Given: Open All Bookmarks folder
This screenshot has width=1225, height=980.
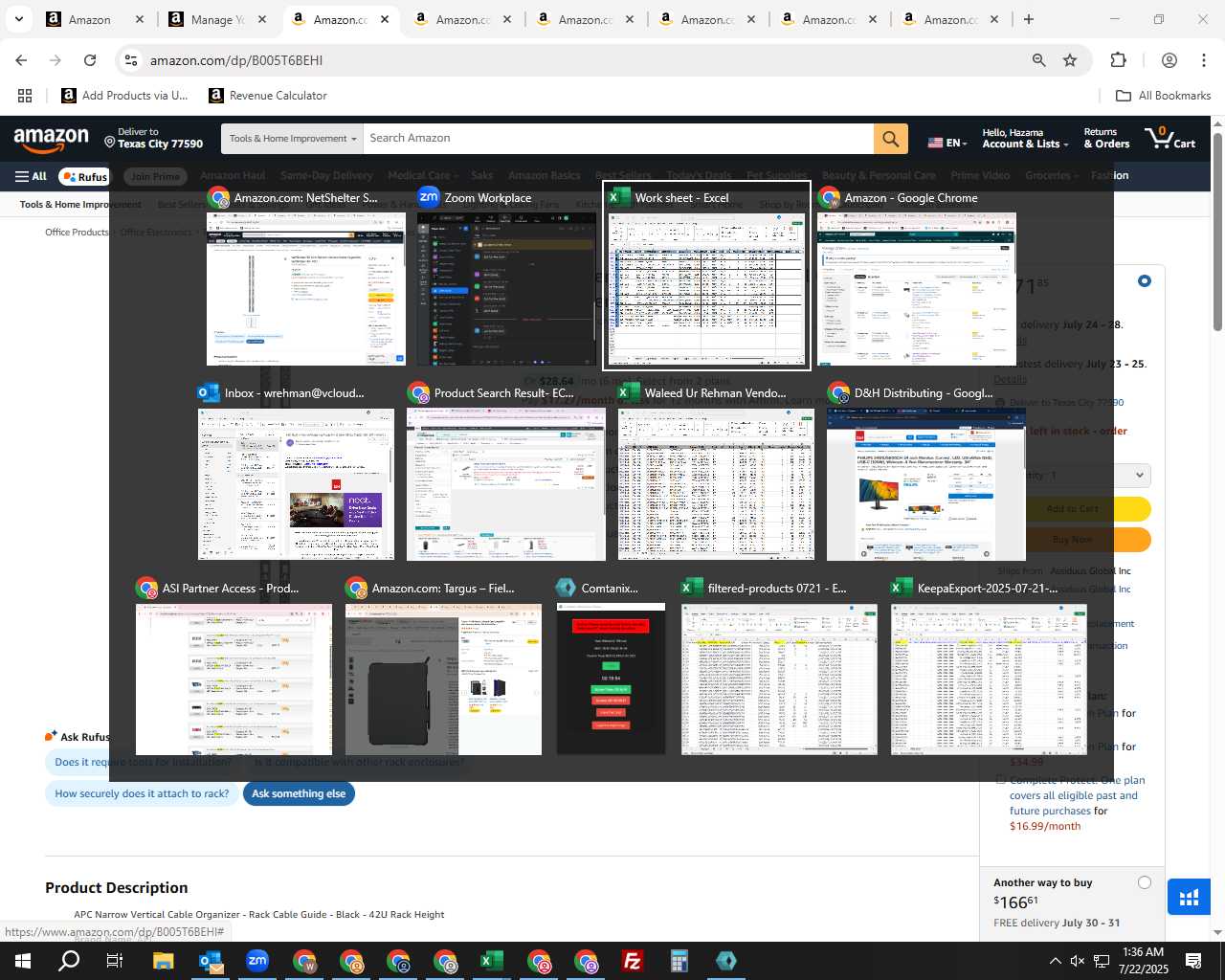Looking at the screenshot, I should [x=1164, y=96].
